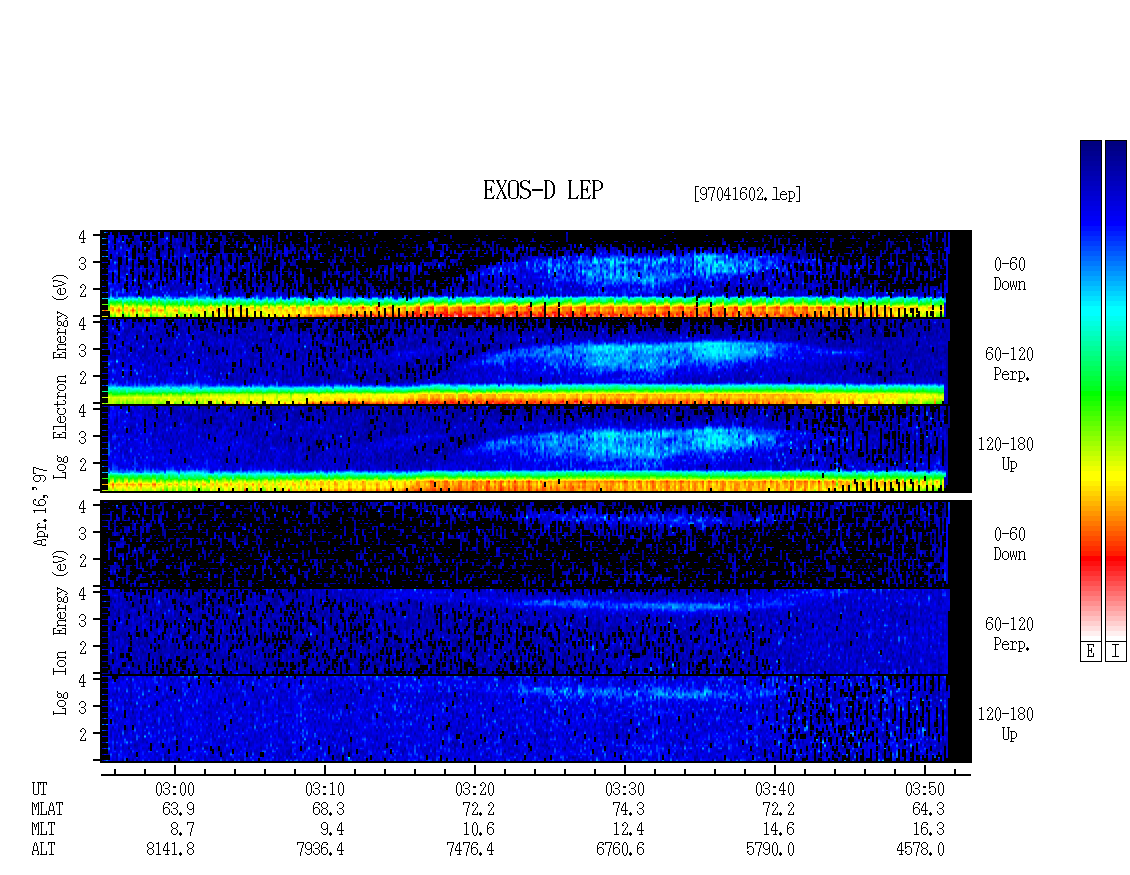Viewport: 1130px width, 875px height.
Task: Click the Apr.16,'97 date label
Action: tap(41, 505)
